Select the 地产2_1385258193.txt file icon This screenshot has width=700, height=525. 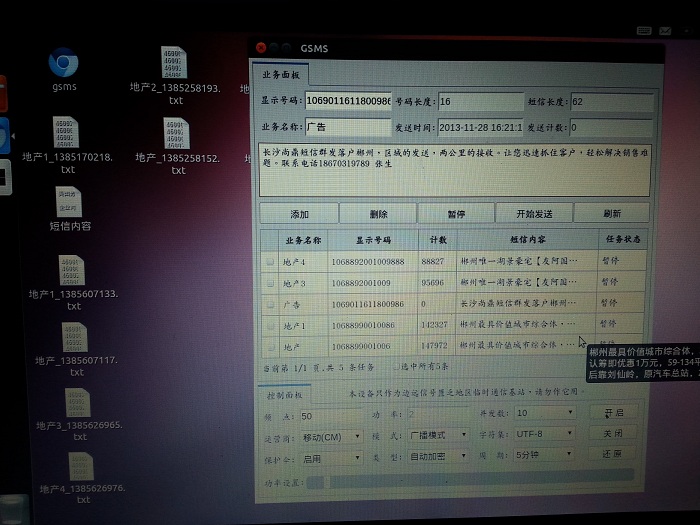tap(173, 62)
